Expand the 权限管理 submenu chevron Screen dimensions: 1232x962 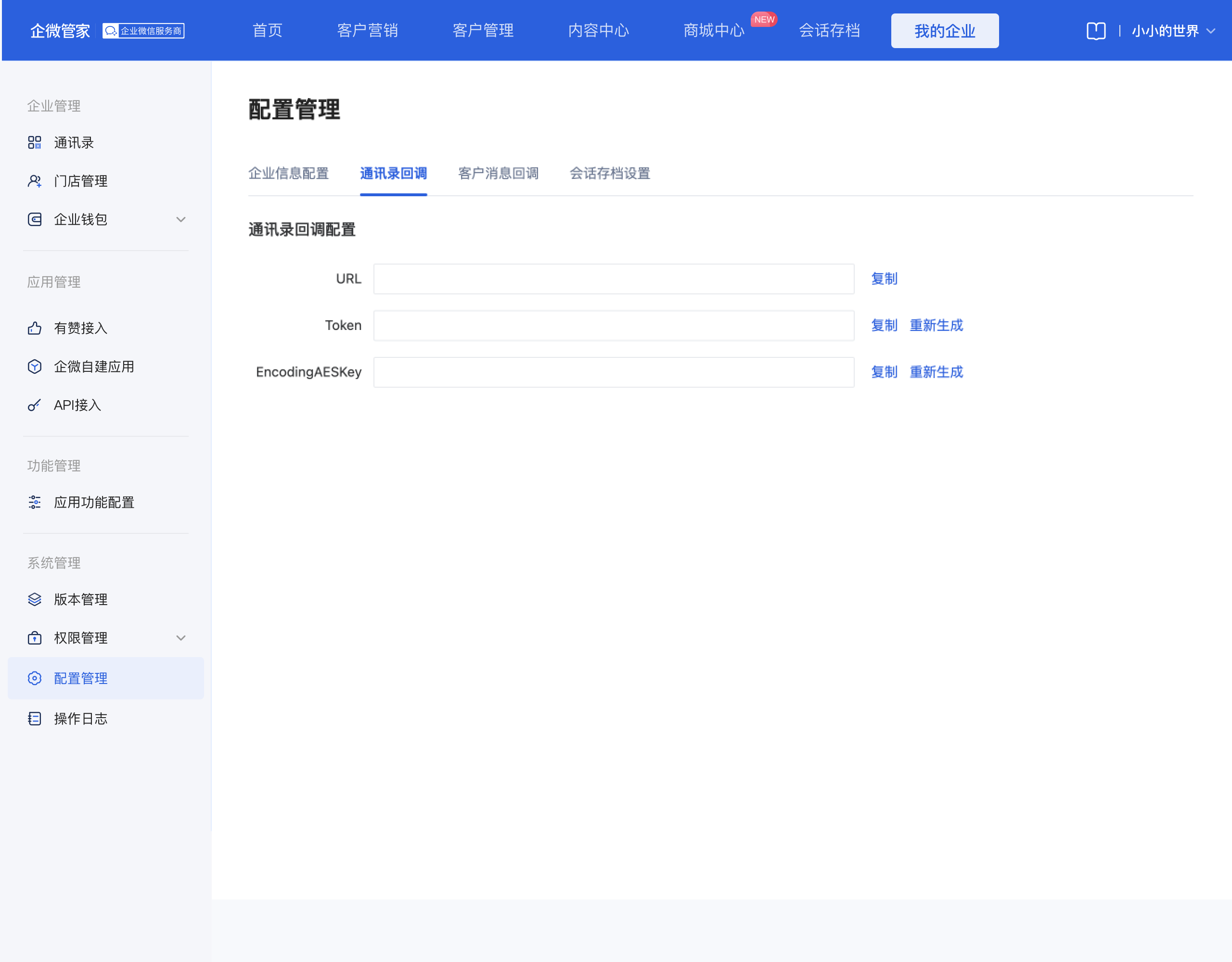[x=180, y=638]
